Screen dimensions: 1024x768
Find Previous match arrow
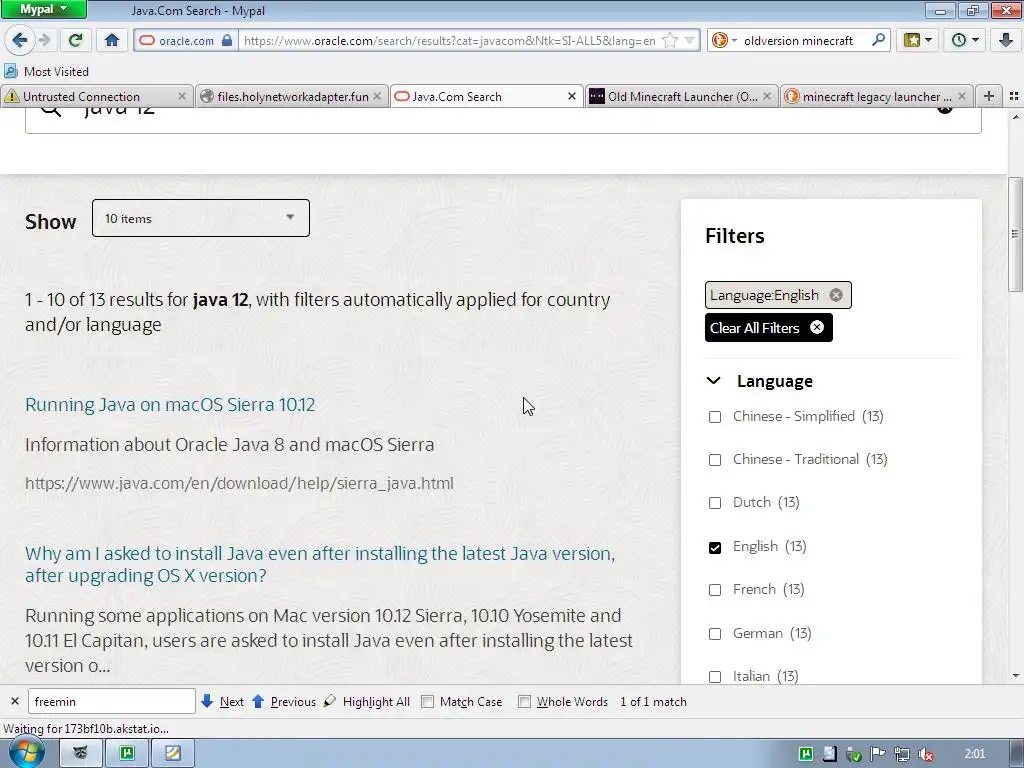click(283, 701)
